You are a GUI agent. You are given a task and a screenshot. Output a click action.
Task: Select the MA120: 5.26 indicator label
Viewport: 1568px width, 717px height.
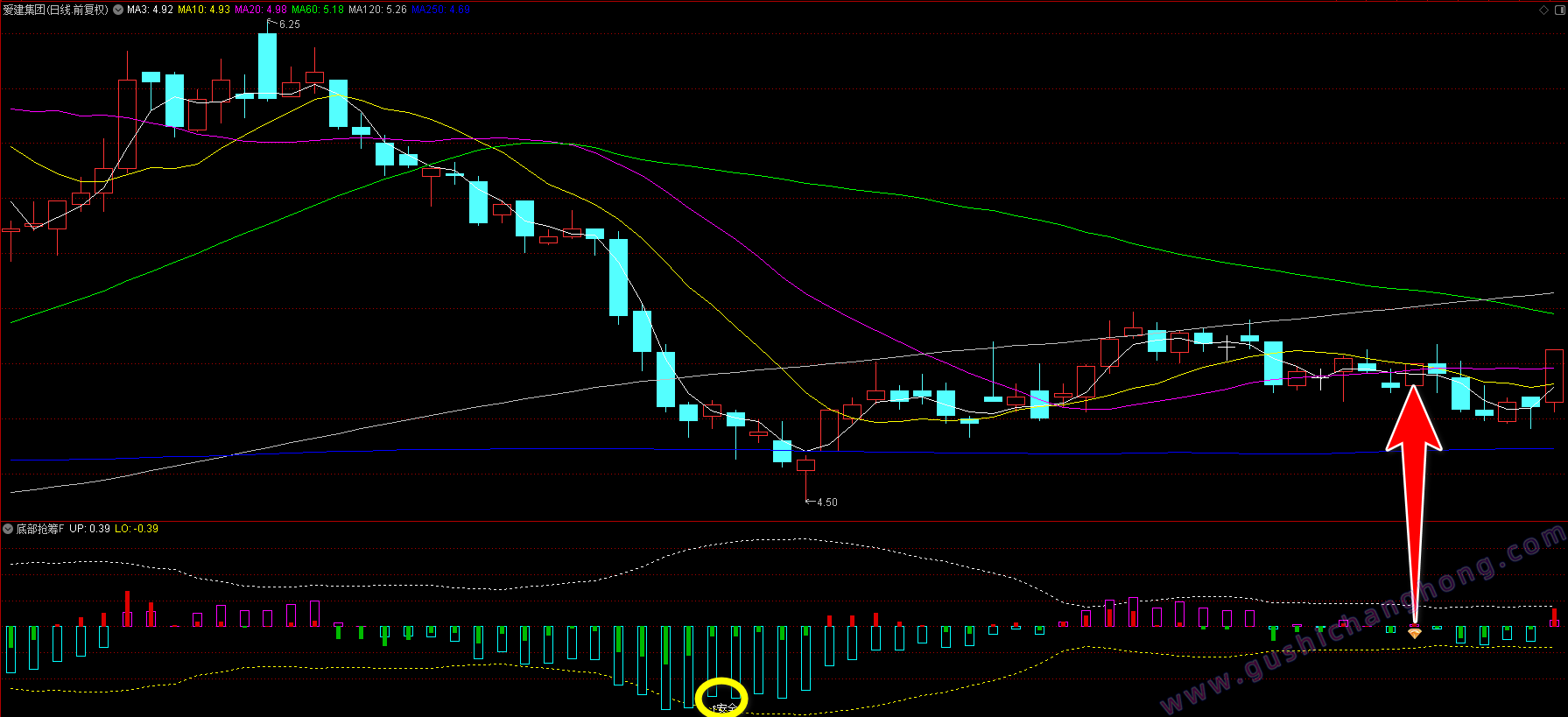[377, 10]
